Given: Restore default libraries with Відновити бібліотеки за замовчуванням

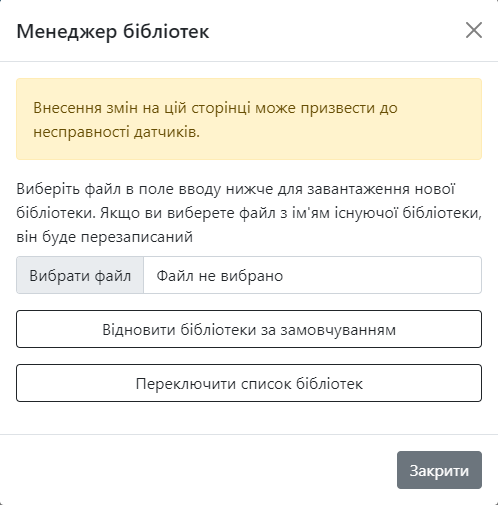Looking at the screenshot, I should tap(249, 329).
